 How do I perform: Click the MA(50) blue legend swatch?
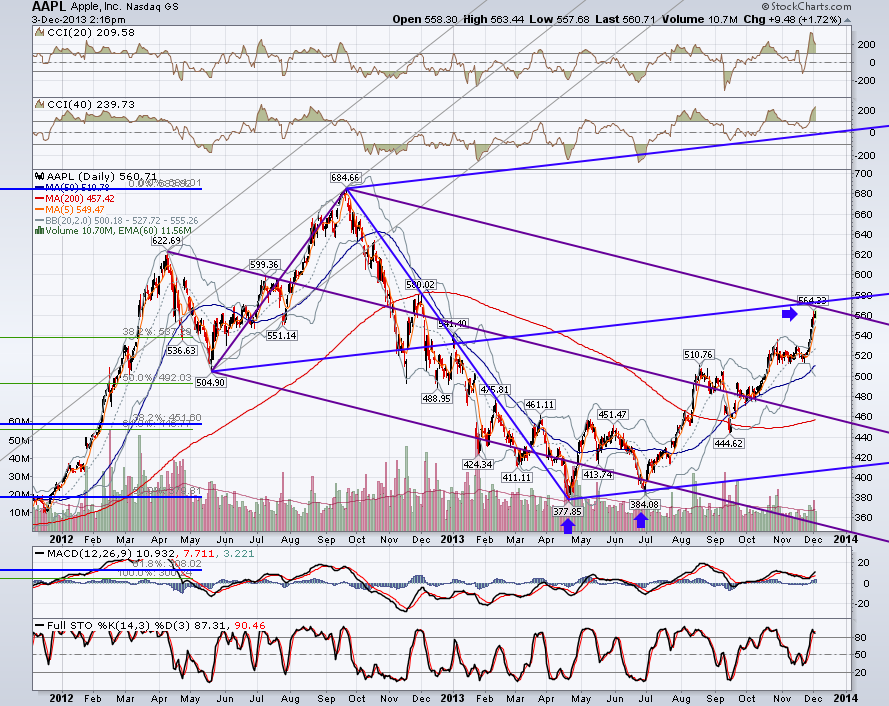coord(39,188)
